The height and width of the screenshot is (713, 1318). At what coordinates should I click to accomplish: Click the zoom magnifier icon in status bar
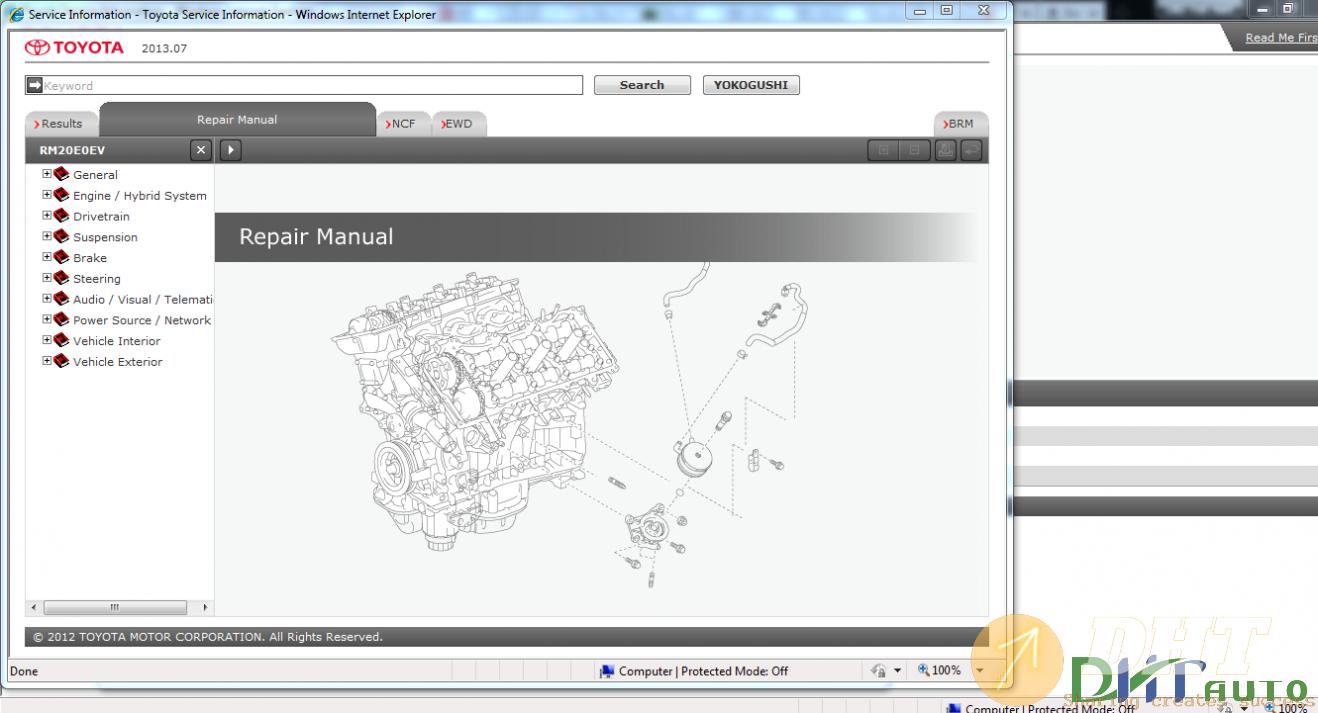click(x=923, y=671)
